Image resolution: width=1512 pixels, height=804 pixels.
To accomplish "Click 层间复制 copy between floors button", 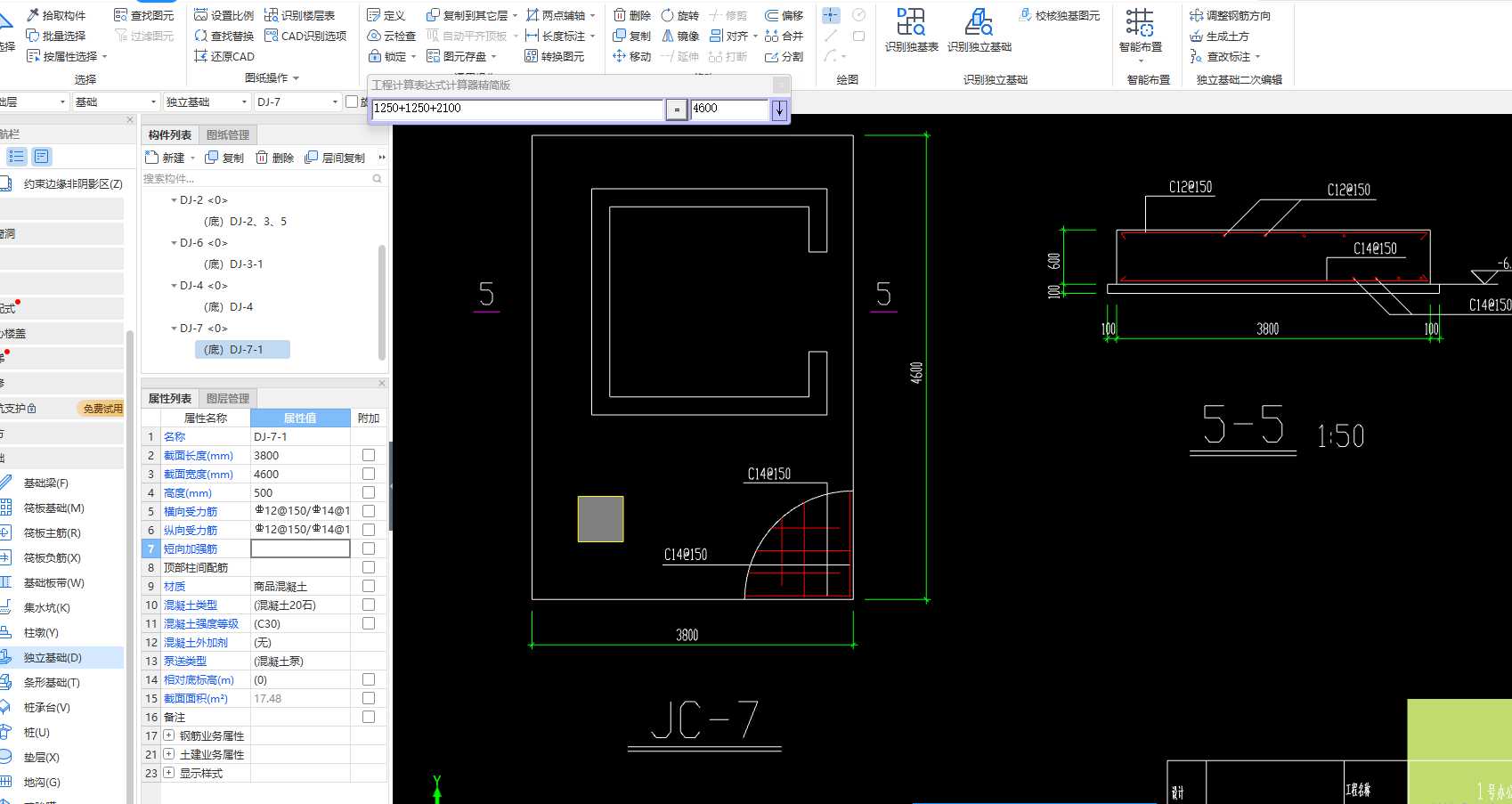I will (x=335, y=158).
